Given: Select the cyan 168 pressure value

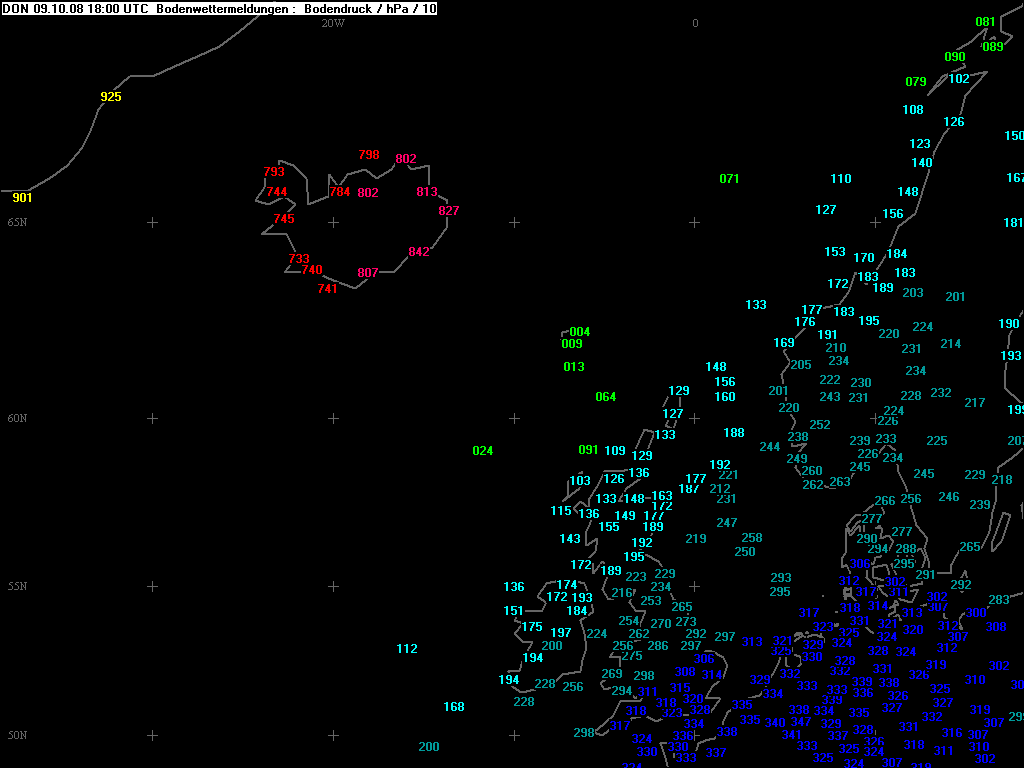Looking at the screenshot, I should 454,707.
